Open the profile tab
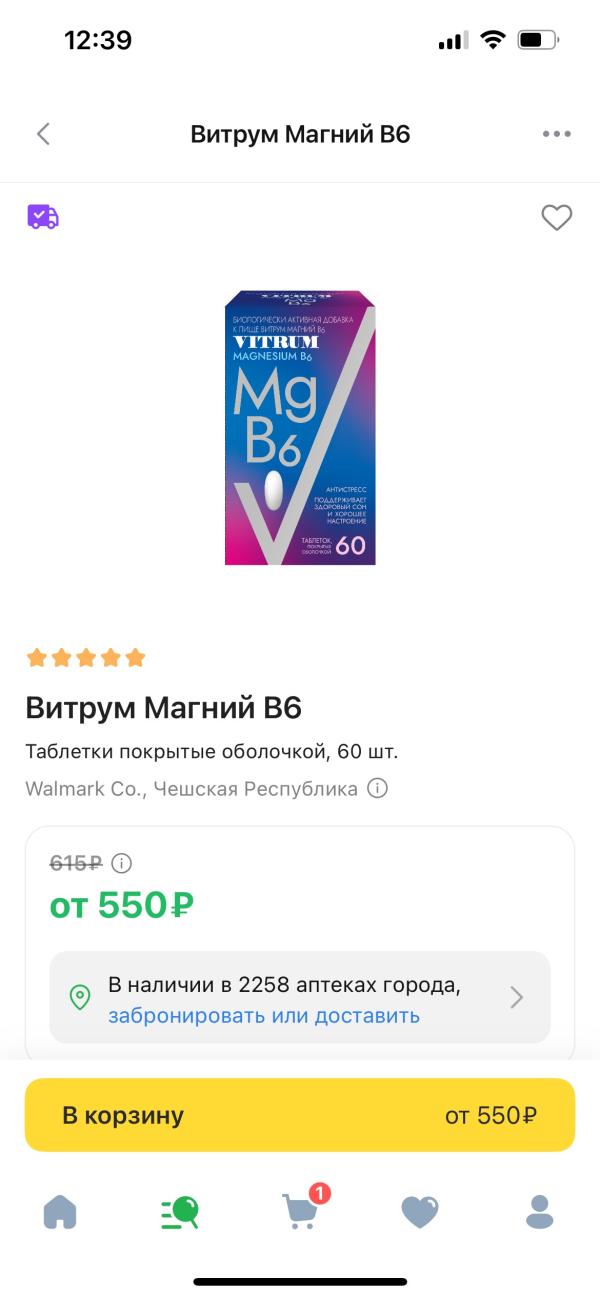The width and height of the screenshot is (600, 1297). [539, 1212]
